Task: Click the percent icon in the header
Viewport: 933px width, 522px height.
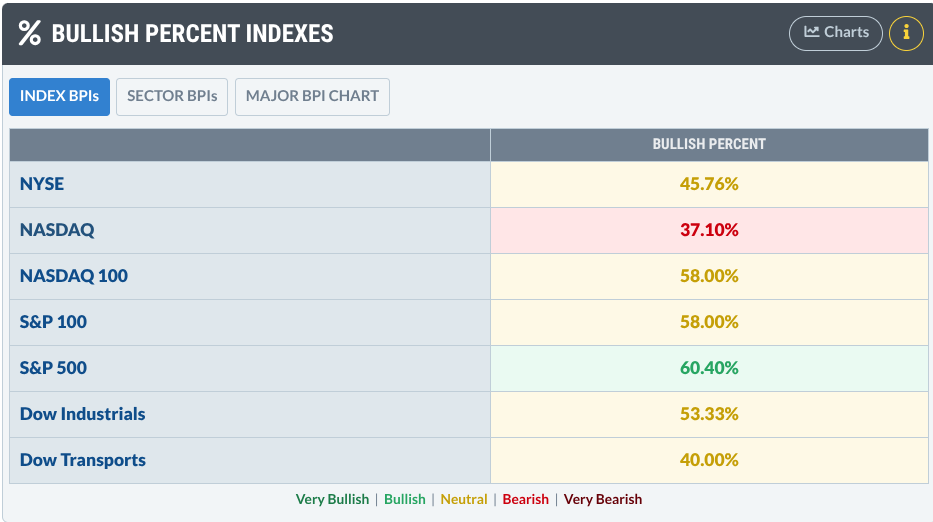Action: (30, 33)
